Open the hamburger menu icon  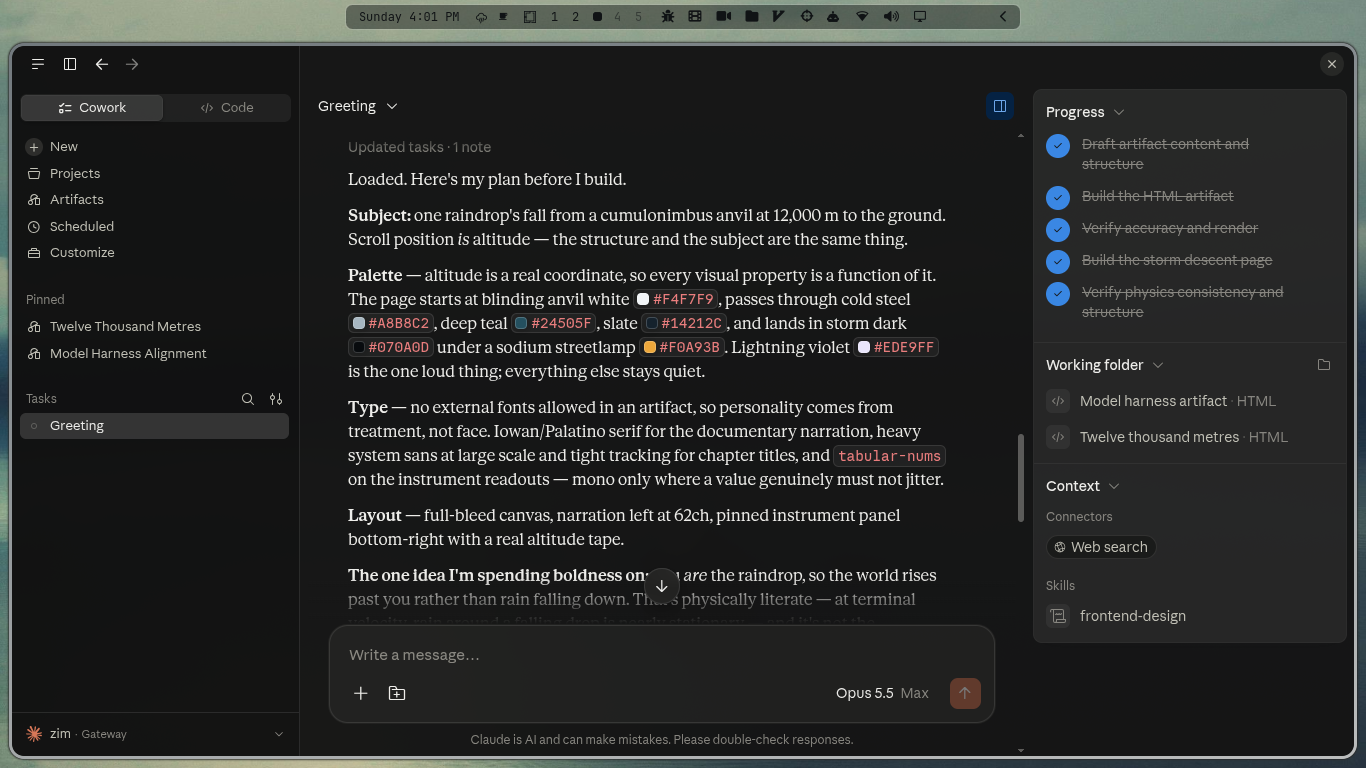[x=38, y=64]
